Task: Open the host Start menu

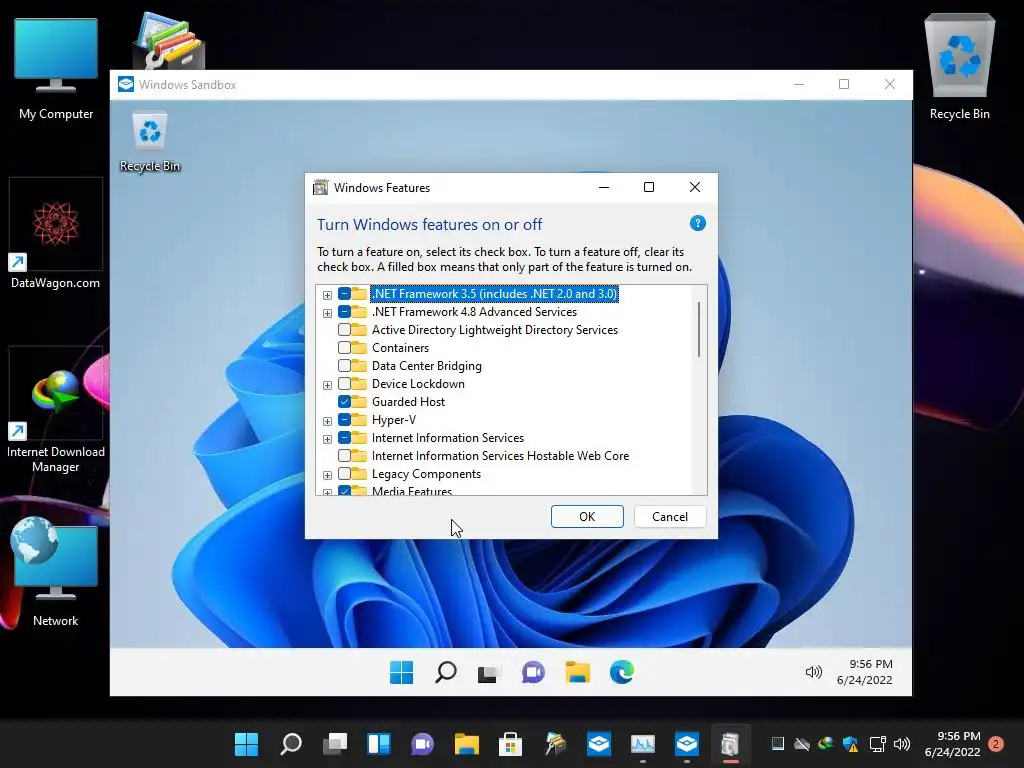Action: pyautogui.click(x=246, y=744)
